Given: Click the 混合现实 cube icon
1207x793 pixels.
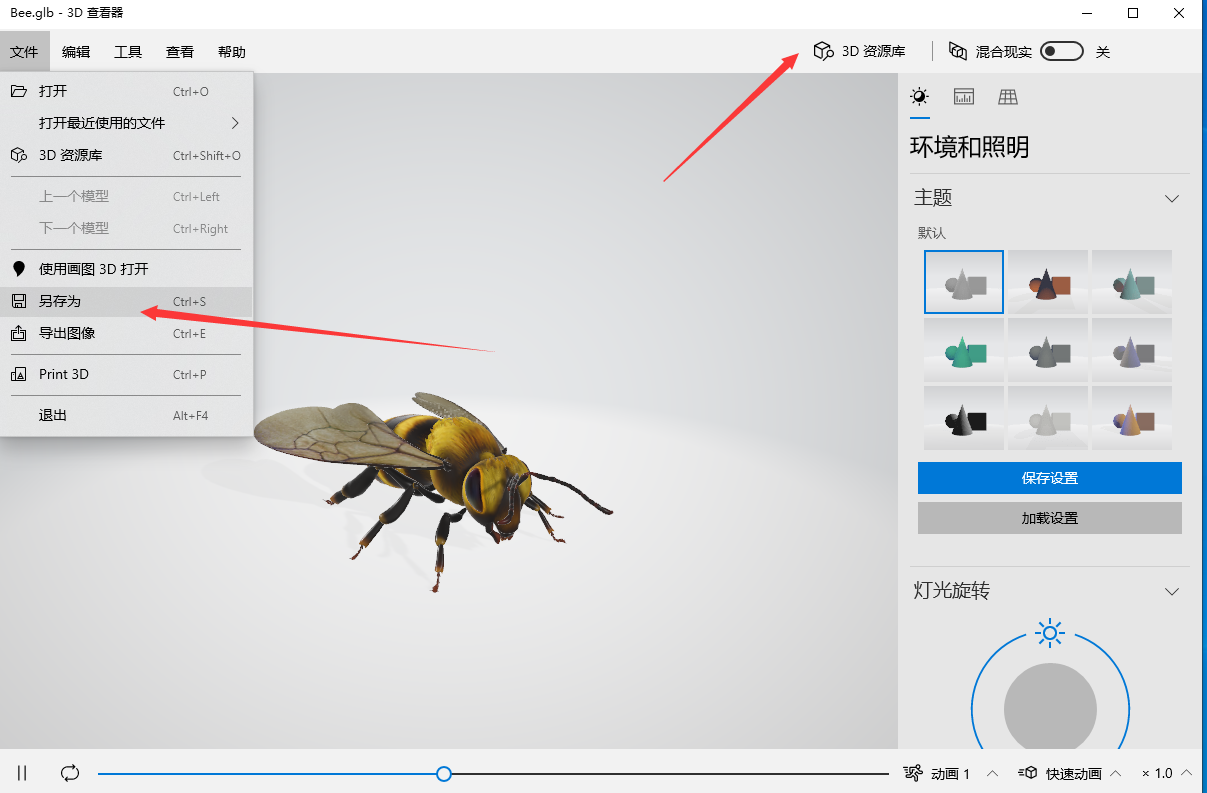Looking at the screenshot, I should click(958, 51).
